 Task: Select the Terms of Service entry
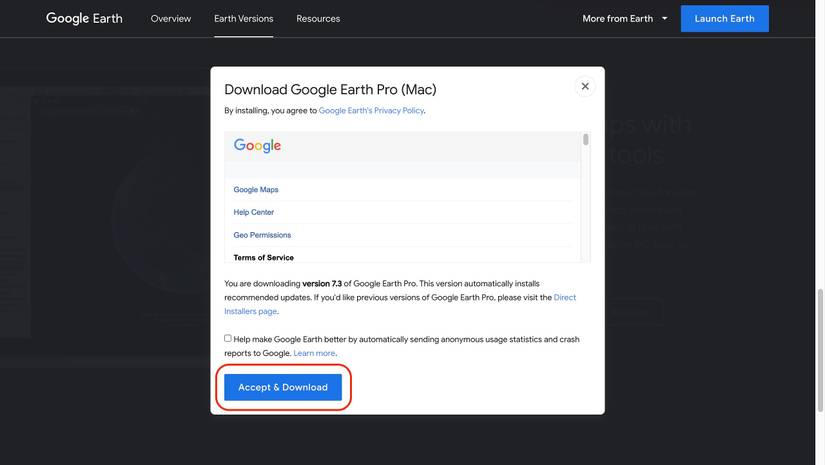[264, 257]
